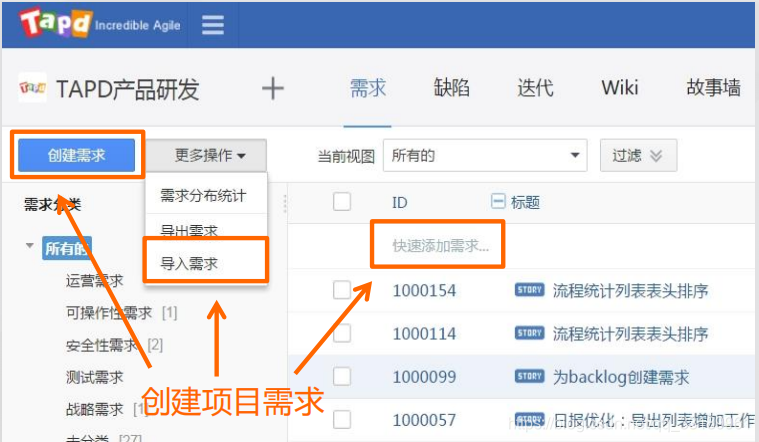Click the TAPD产品研发 project title
Image resolution: width=759 pixels, height=442 pixels.
pos(128,89)
